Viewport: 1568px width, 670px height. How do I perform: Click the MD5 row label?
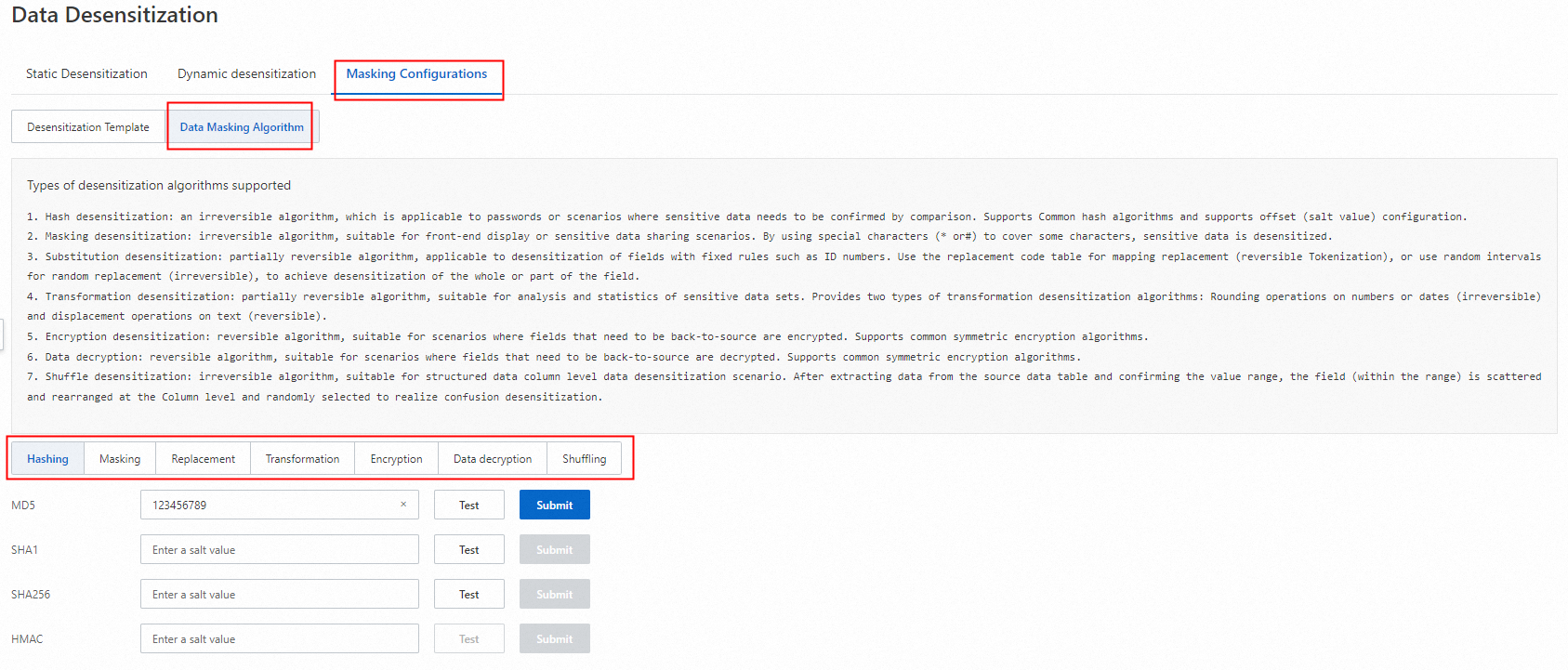(x=23, y=506)
